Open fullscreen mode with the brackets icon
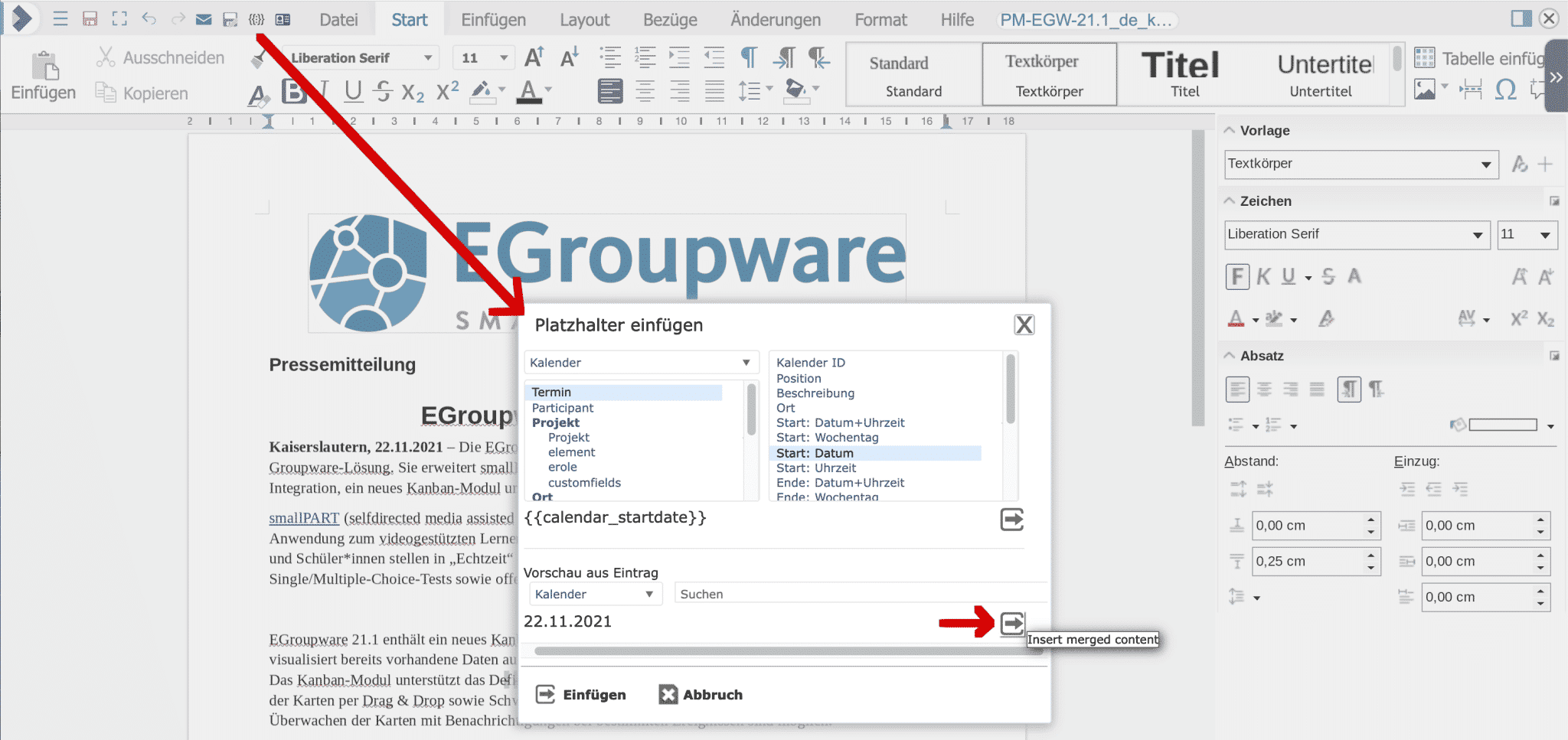1568x740 pixels. pyautogui.click(x=119, y=18)
